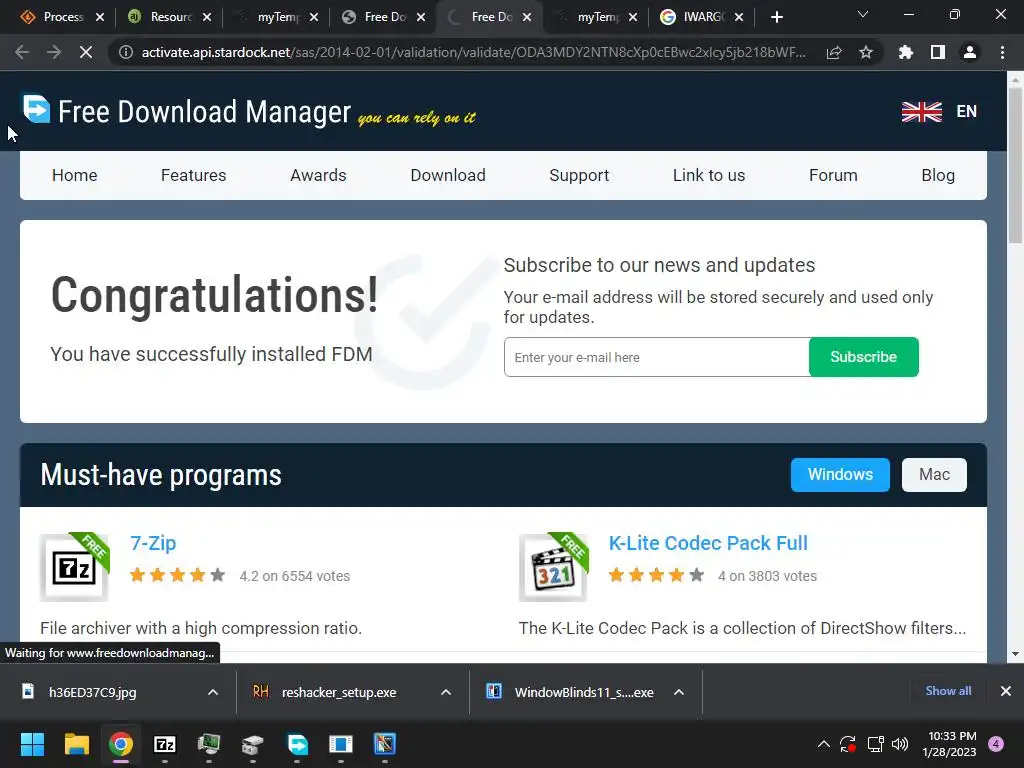Viewport: 1024px width, 768px height.
Task: Click Show all downloads
Action: click(948, 691)
